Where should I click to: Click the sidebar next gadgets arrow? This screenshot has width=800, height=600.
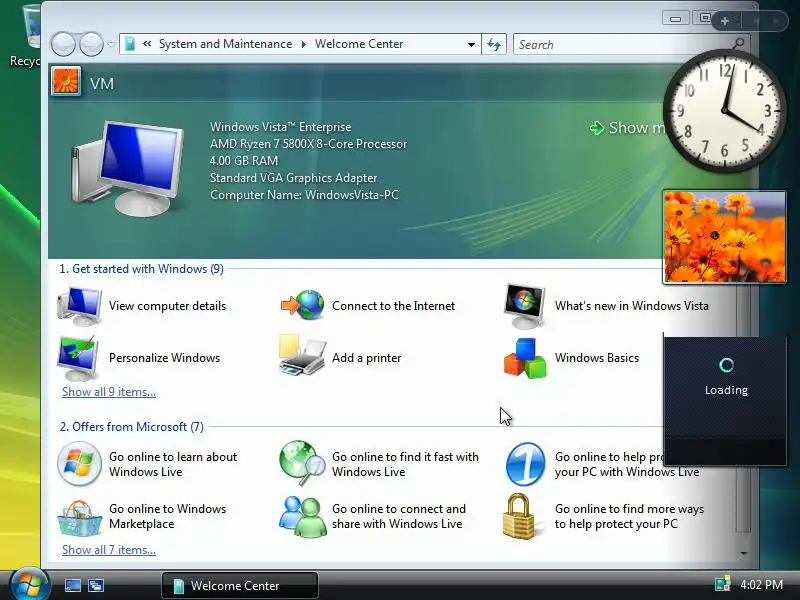(x=776, y=21)
